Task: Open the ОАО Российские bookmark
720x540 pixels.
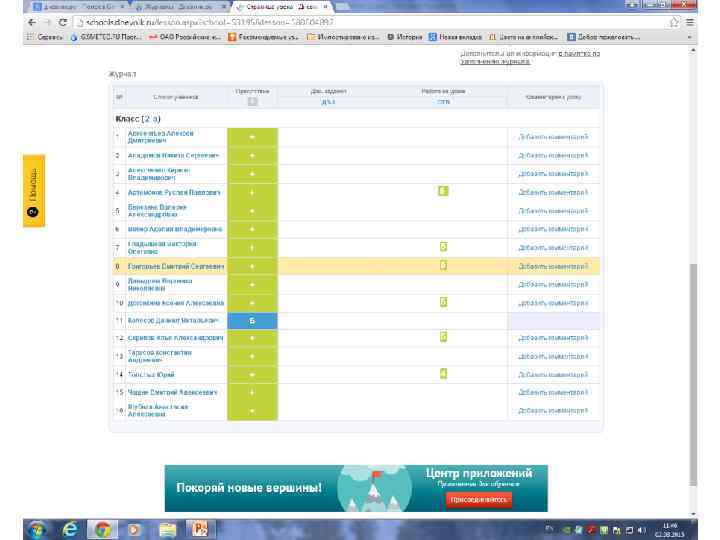Action: (185, 37)
